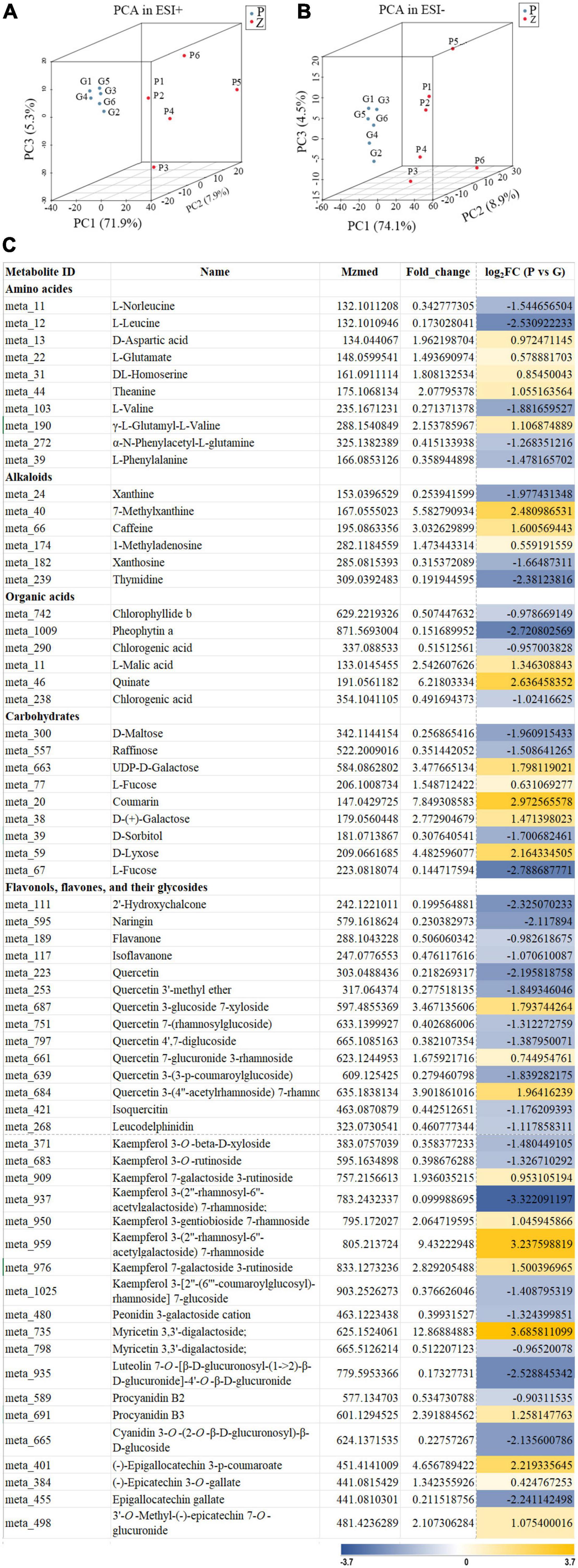The height and width of the screenshot is (1568, 578).
Task: Select data point P6 in the ESI- plot
Action: [477, 167]
